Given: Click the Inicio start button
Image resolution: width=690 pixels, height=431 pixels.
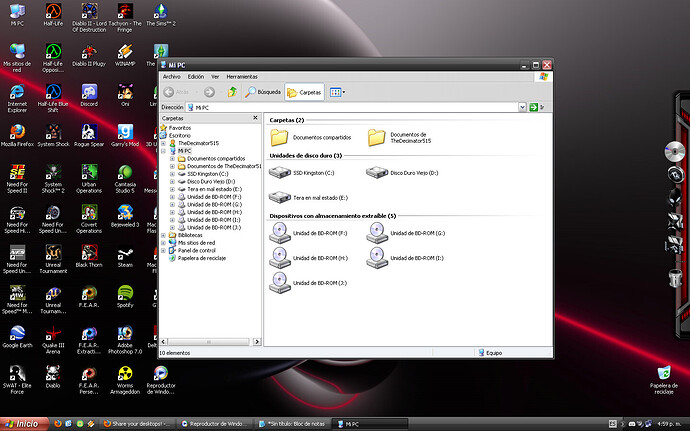Looking at the screenshot, I should coord(22,423).
